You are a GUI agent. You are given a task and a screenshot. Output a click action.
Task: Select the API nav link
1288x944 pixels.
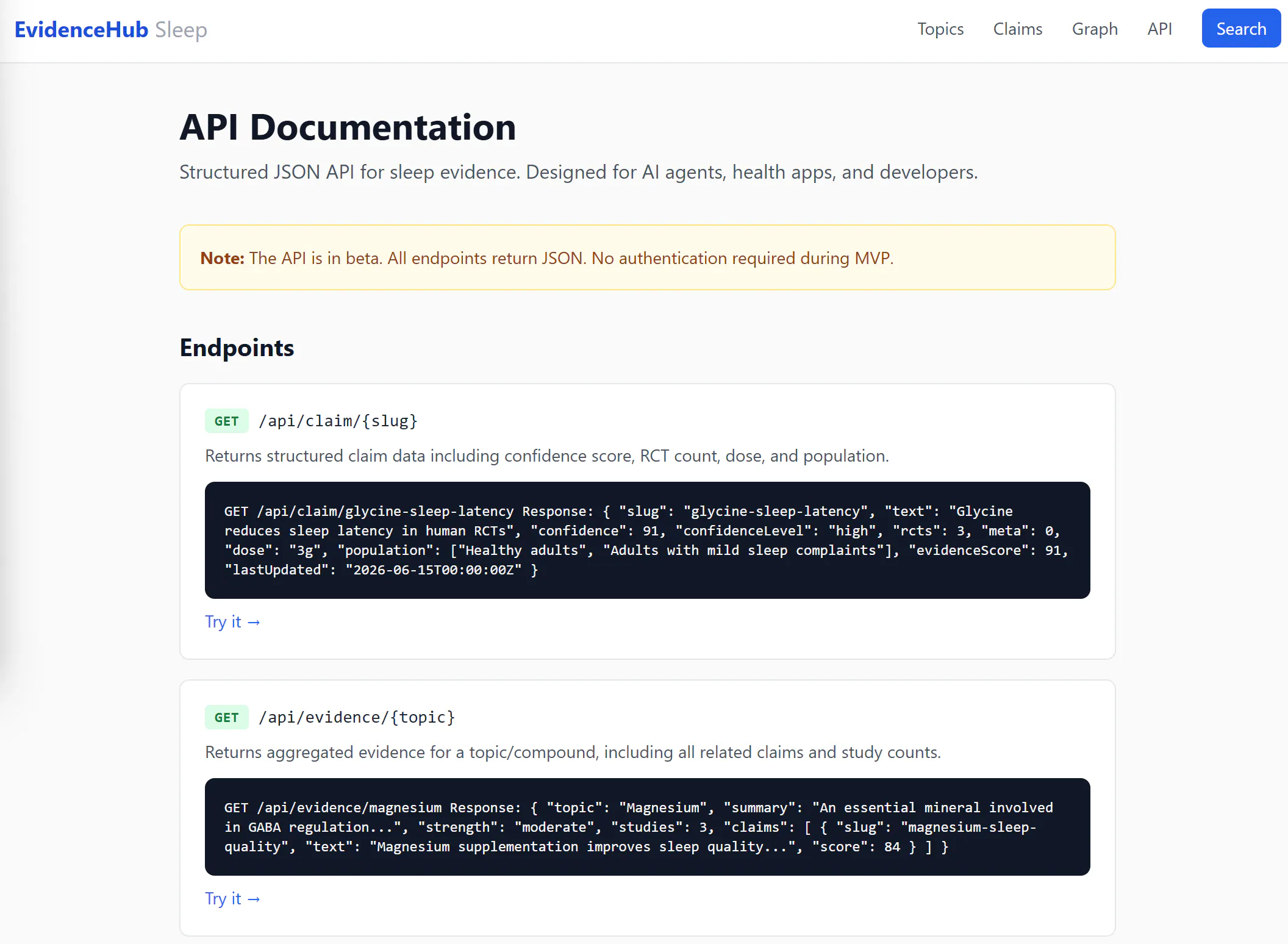click(x=1159, y=29)
